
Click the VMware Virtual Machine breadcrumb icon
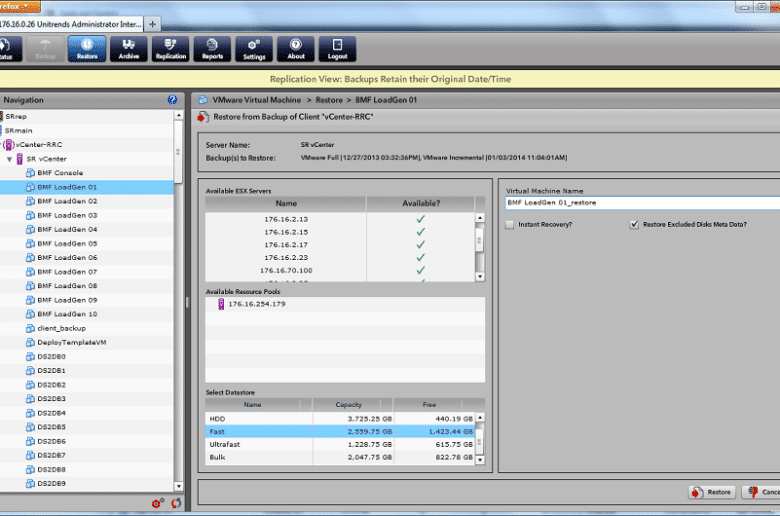pos(203,100)
